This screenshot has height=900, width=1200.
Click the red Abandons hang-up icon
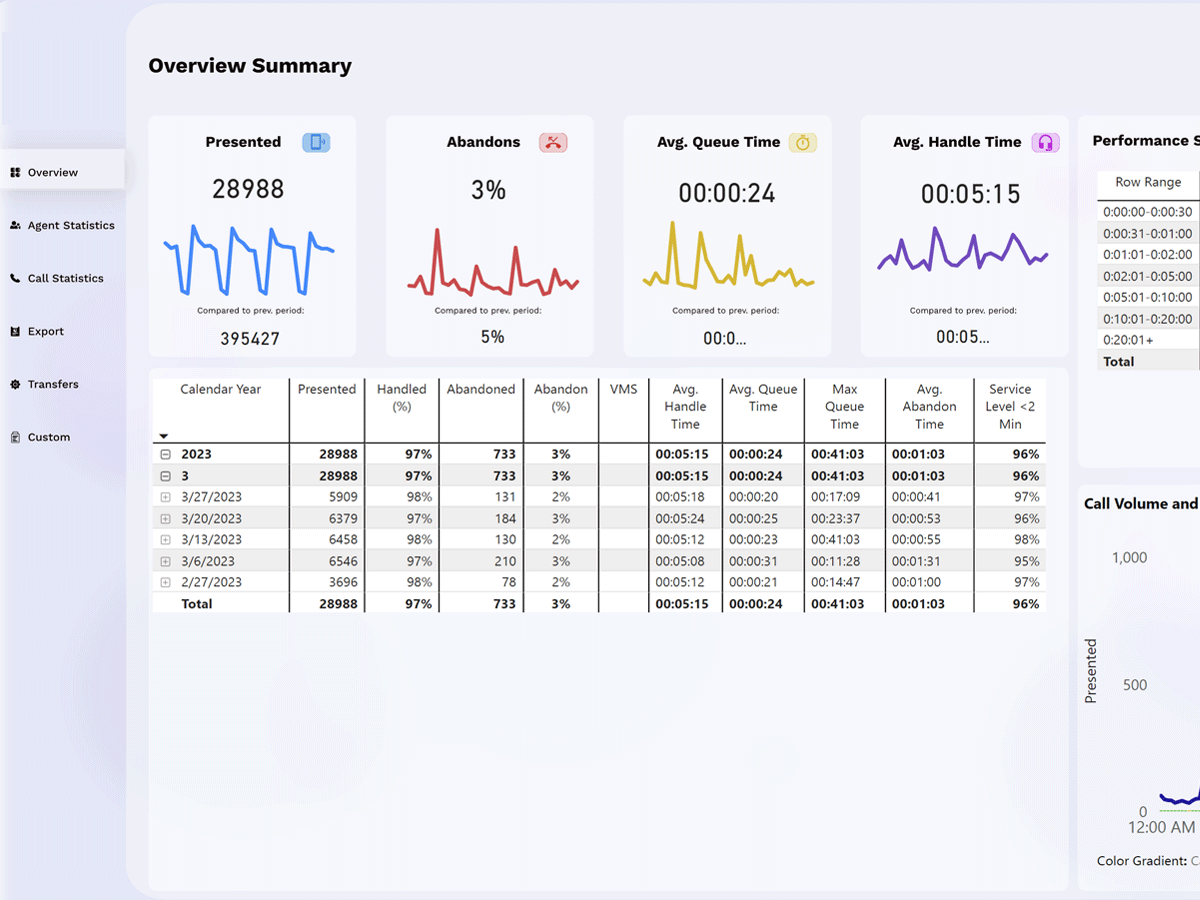553,142
